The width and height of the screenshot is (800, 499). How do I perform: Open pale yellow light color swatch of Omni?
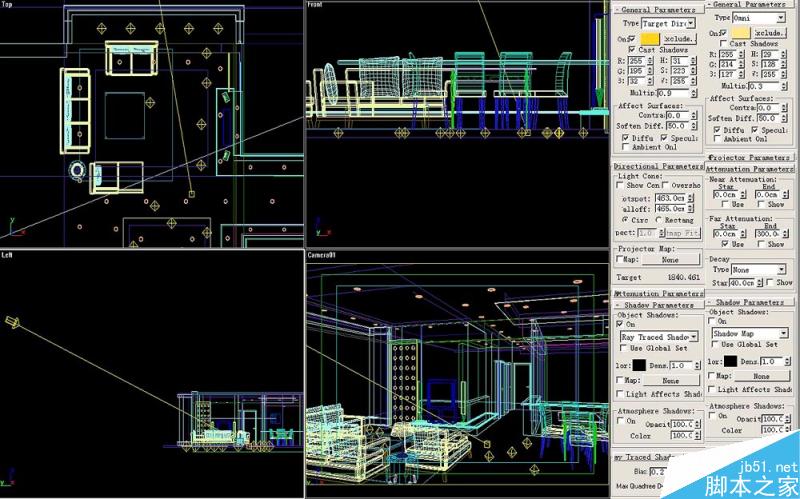740,33
